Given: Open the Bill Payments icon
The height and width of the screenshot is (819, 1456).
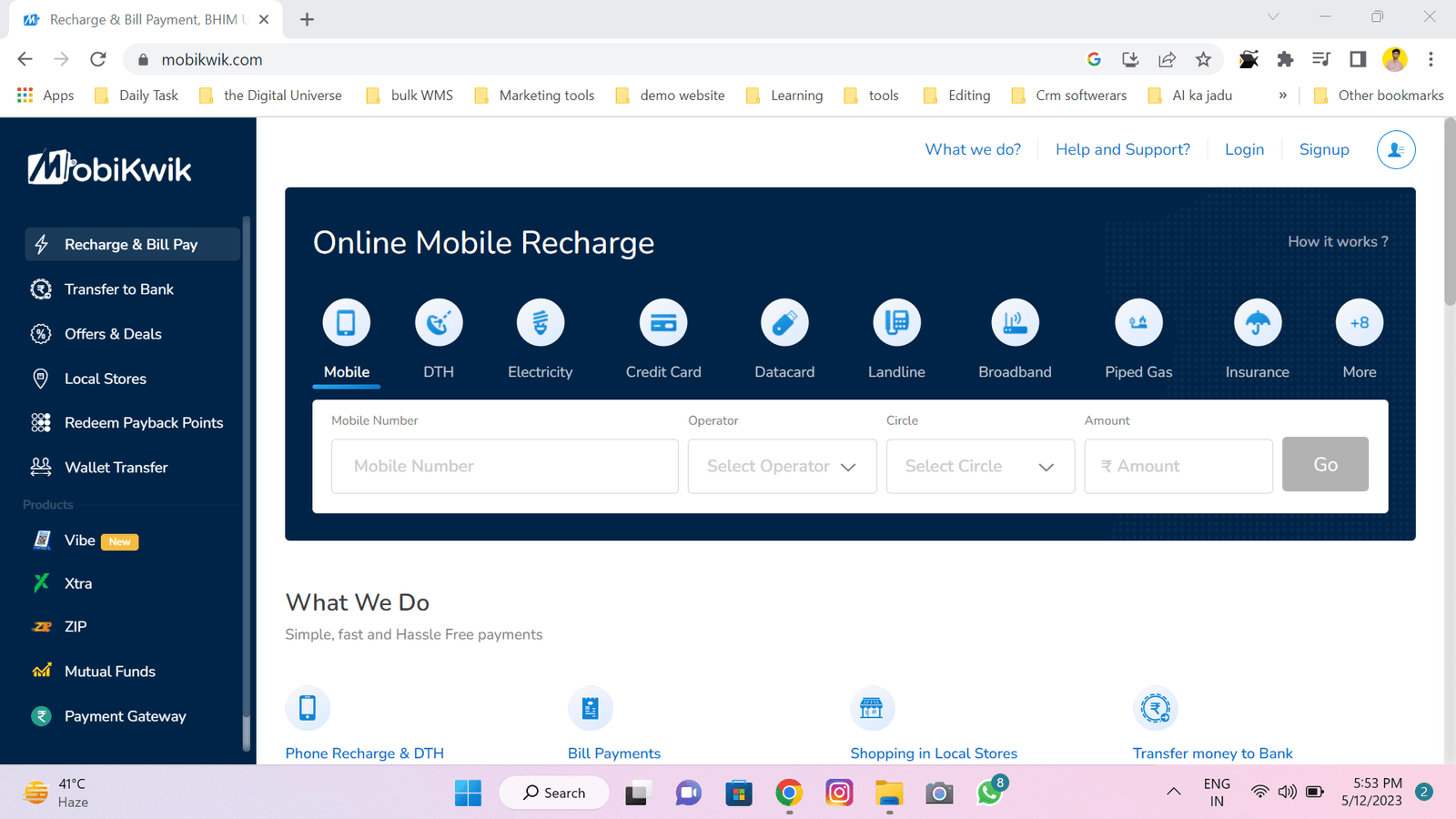Looking at the screenshot, I should pos(591,708).
